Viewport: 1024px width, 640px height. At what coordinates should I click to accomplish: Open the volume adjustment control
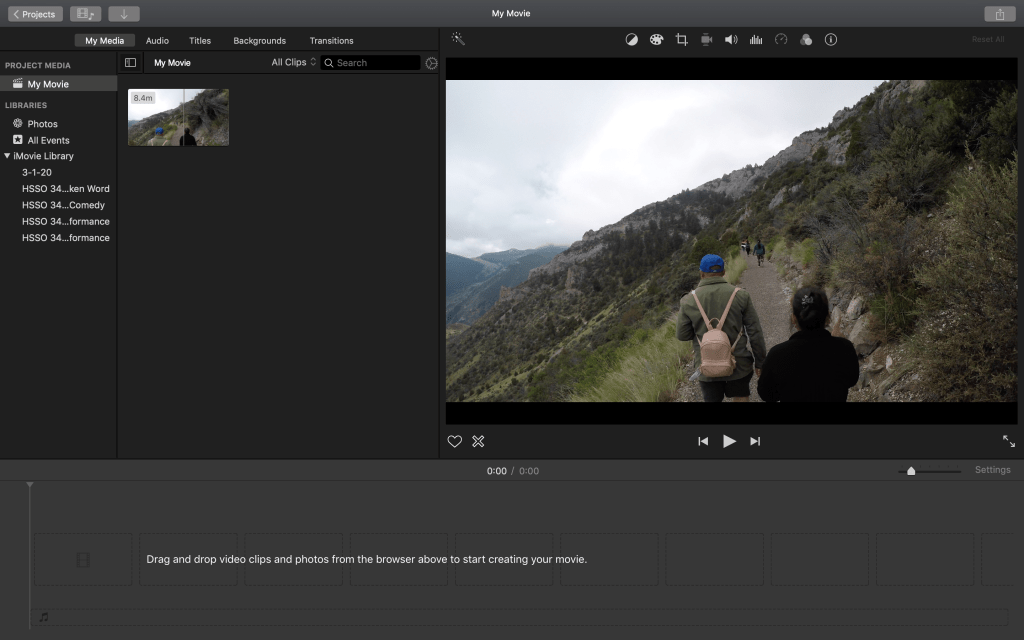click(731, 40)
